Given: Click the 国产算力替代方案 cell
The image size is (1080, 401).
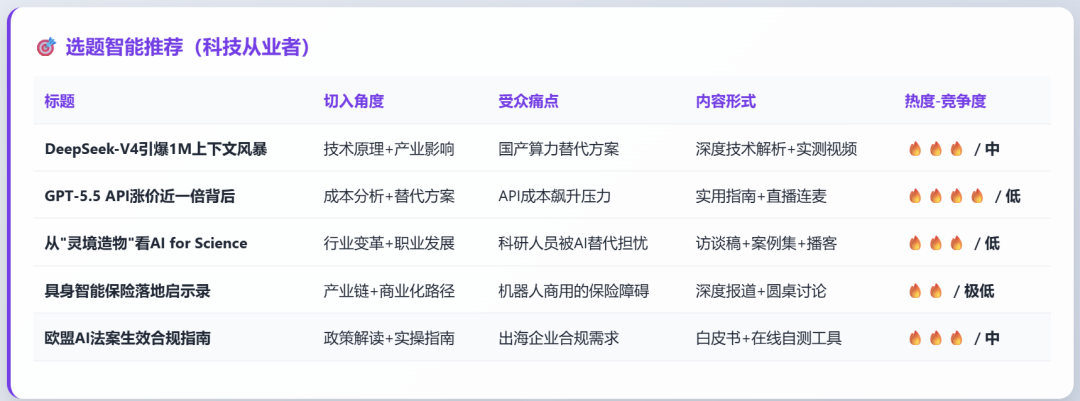Looking at the screenshot, I should tap(559, 149).
